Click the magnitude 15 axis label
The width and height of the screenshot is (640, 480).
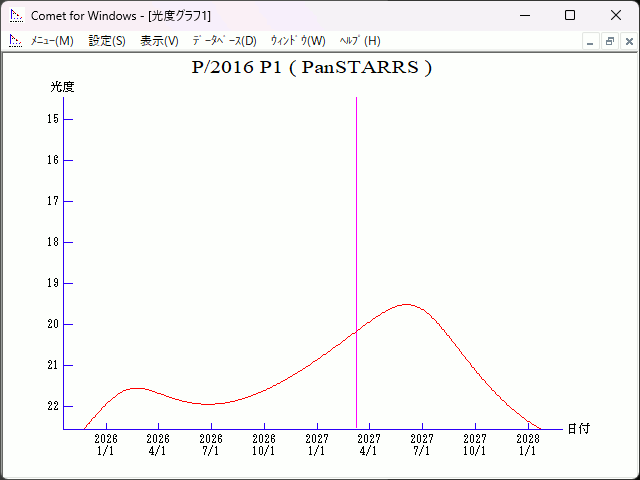tap(53, 119)
